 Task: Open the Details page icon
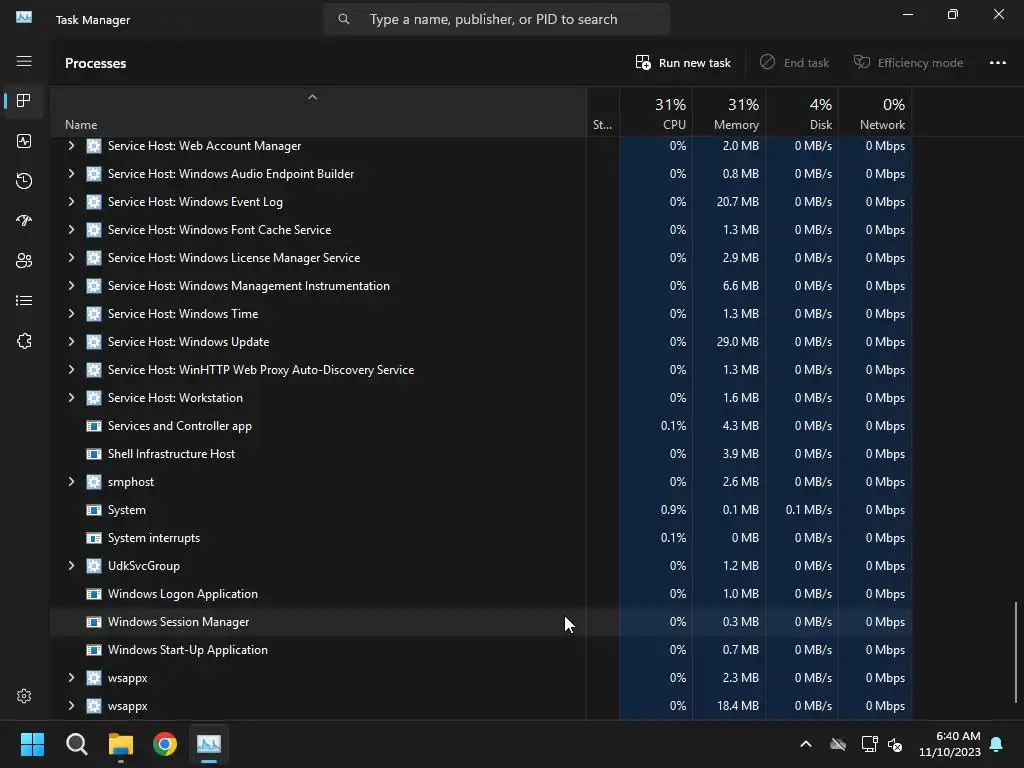(x=24, y=300)
